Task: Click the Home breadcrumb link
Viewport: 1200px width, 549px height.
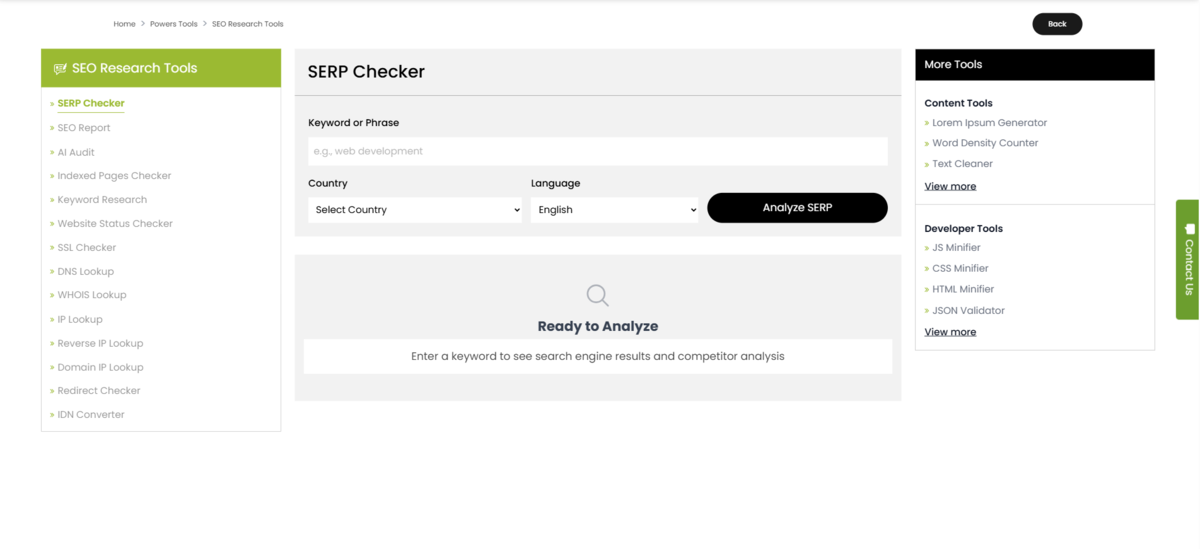Action: tap(124, 24)
